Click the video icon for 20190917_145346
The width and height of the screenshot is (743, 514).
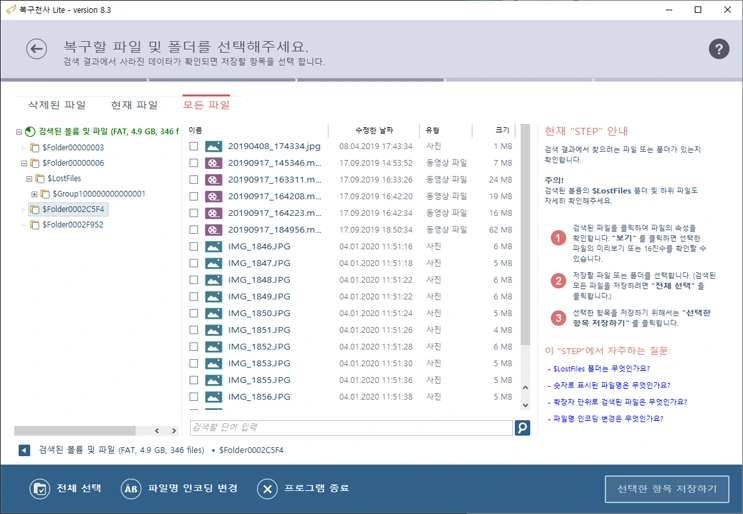[214, 163]
